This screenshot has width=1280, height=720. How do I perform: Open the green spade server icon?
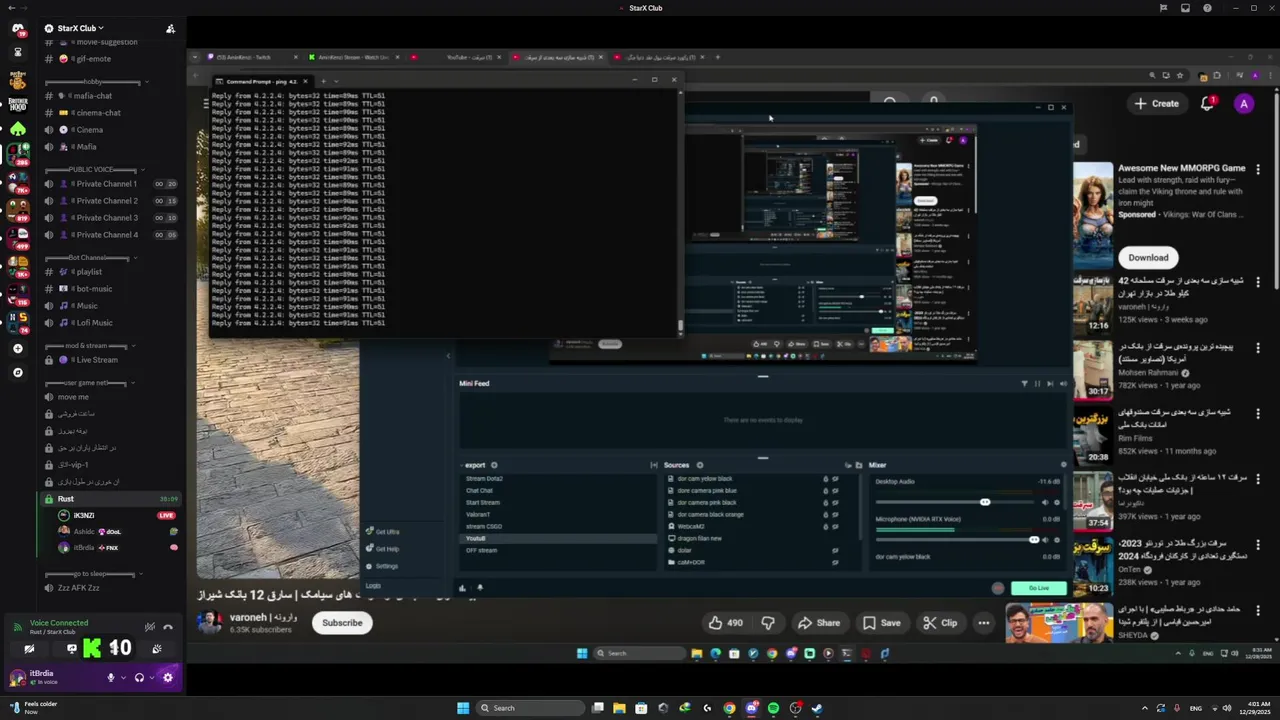tap(17, 129)
